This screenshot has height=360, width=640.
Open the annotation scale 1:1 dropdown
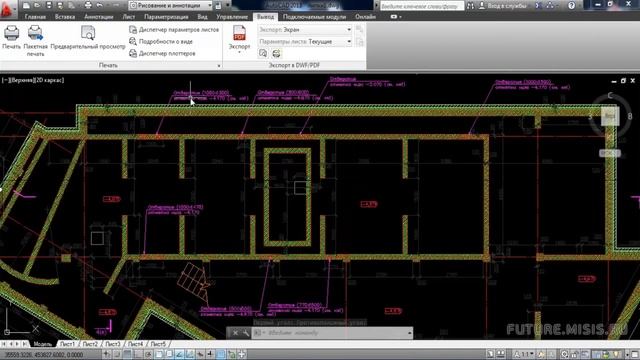coord(524,354)
